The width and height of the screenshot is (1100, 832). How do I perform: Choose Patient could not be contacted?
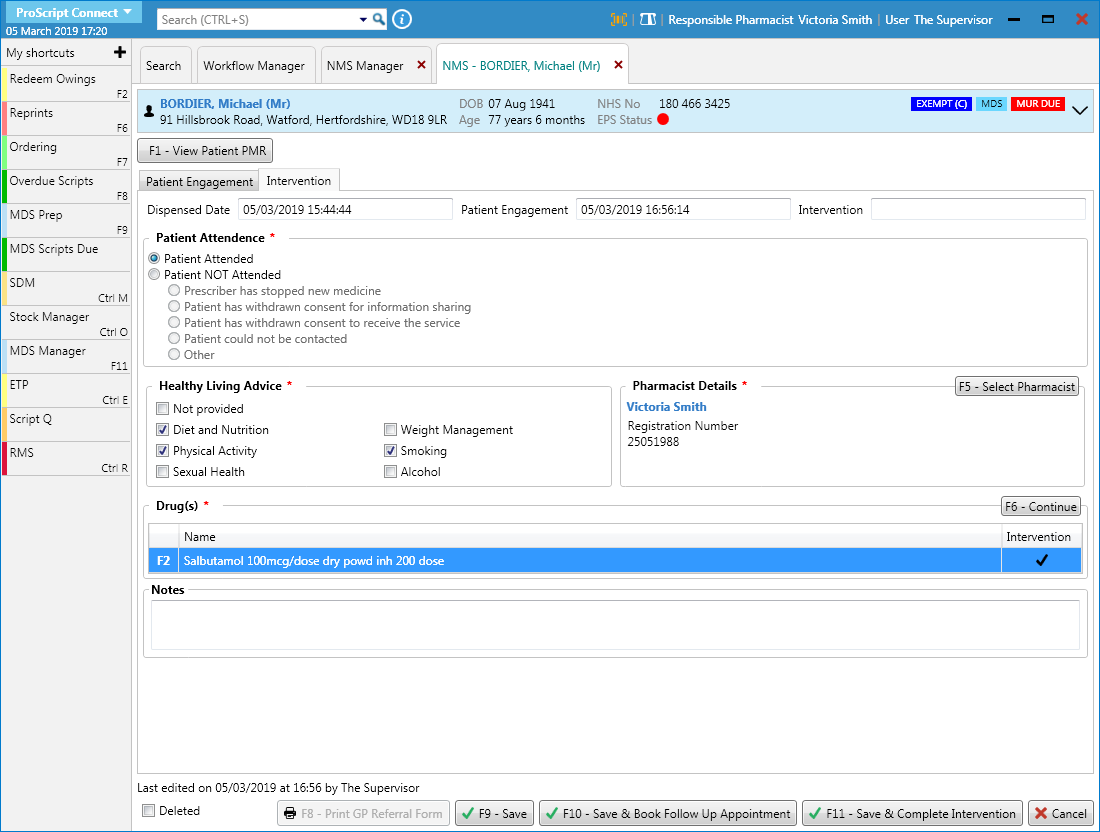(174, 338)
